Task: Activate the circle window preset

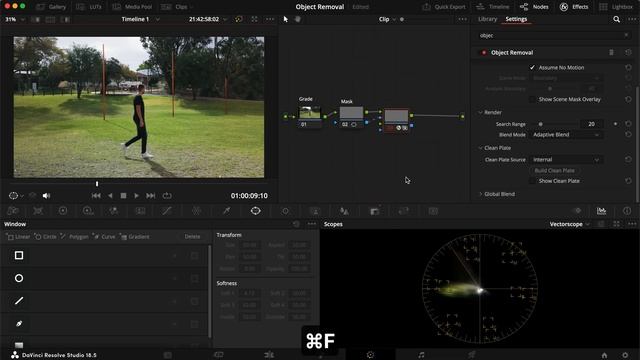Action: (x=19, y=278)
